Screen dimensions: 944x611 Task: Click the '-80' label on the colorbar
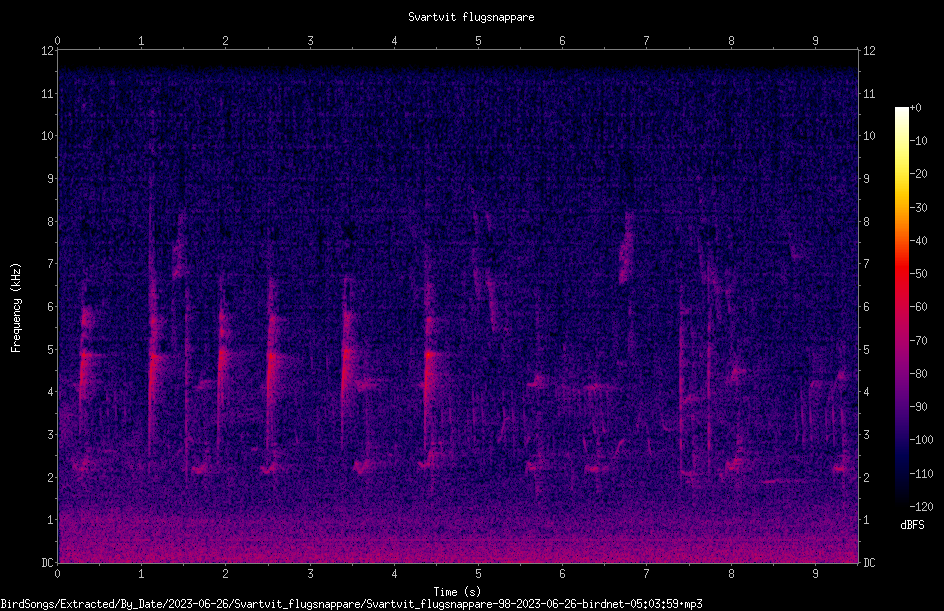click(918, 374)
